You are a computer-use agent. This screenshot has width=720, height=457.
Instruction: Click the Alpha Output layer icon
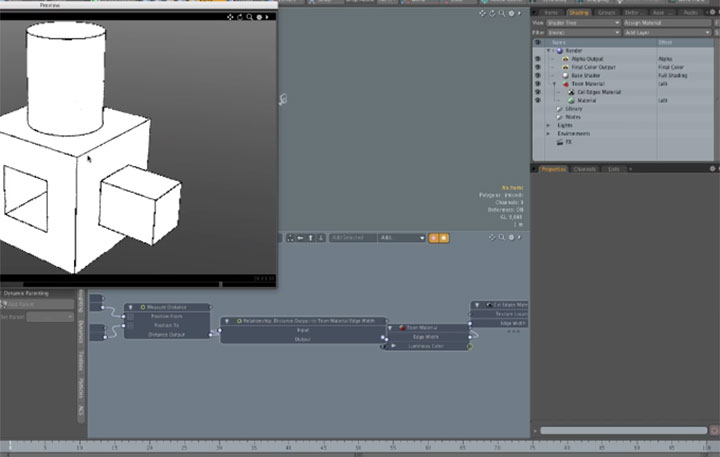point(566,59)
